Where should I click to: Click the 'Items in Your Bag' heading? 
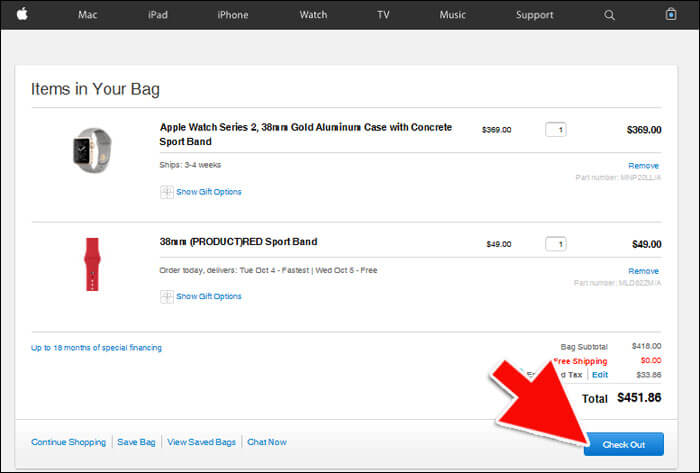(95, 89)
